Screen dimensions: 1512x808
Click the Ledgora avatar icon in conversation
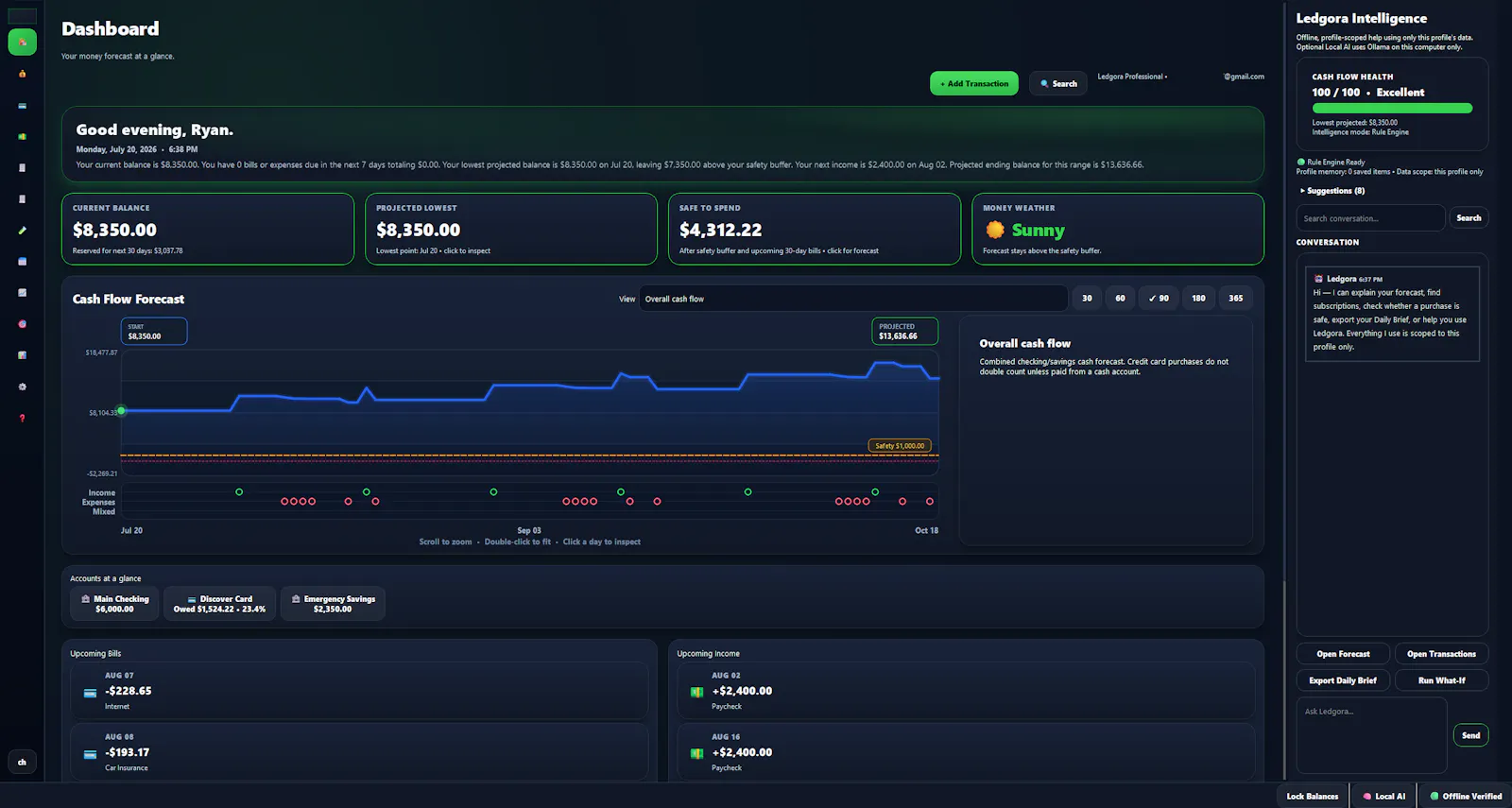(x=1318, y=279)
